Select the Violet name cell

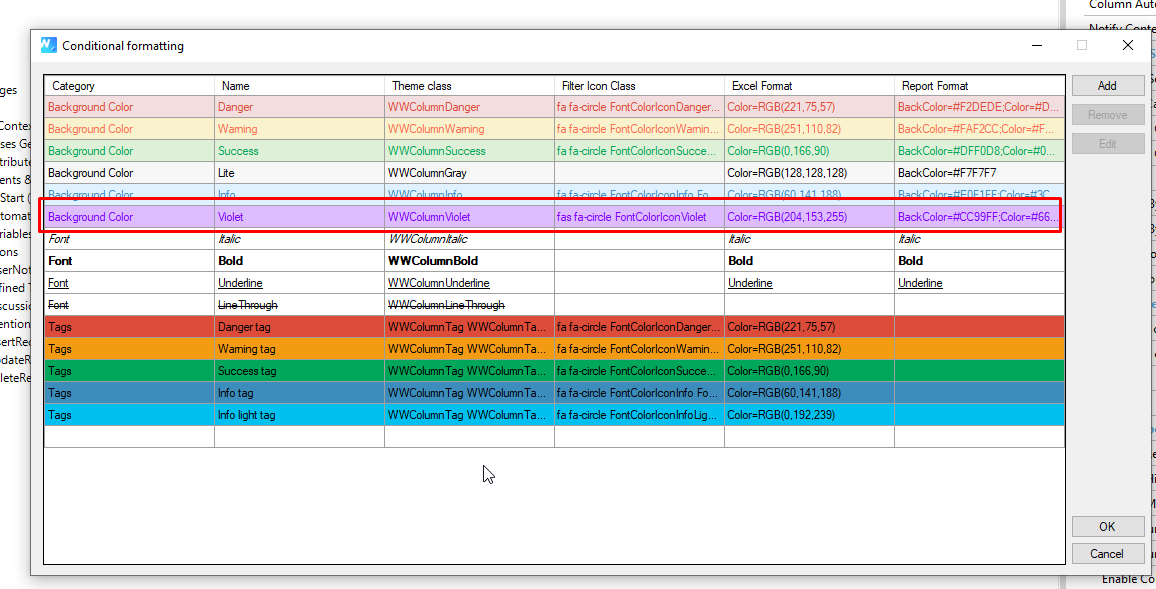pyautogui.click(x=299, y=217)
